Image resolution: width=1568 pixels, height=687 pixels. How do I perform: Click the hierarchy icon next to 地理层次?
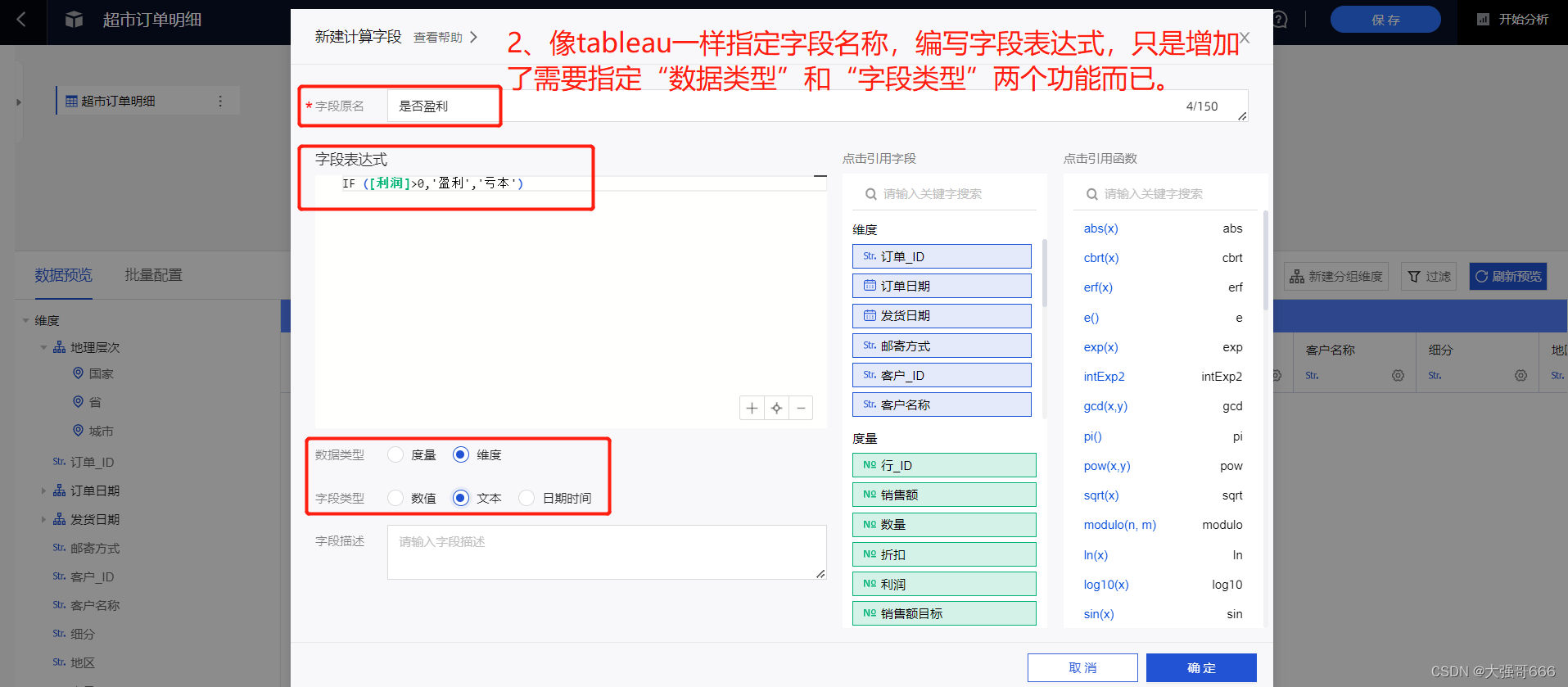pos(59,347)
